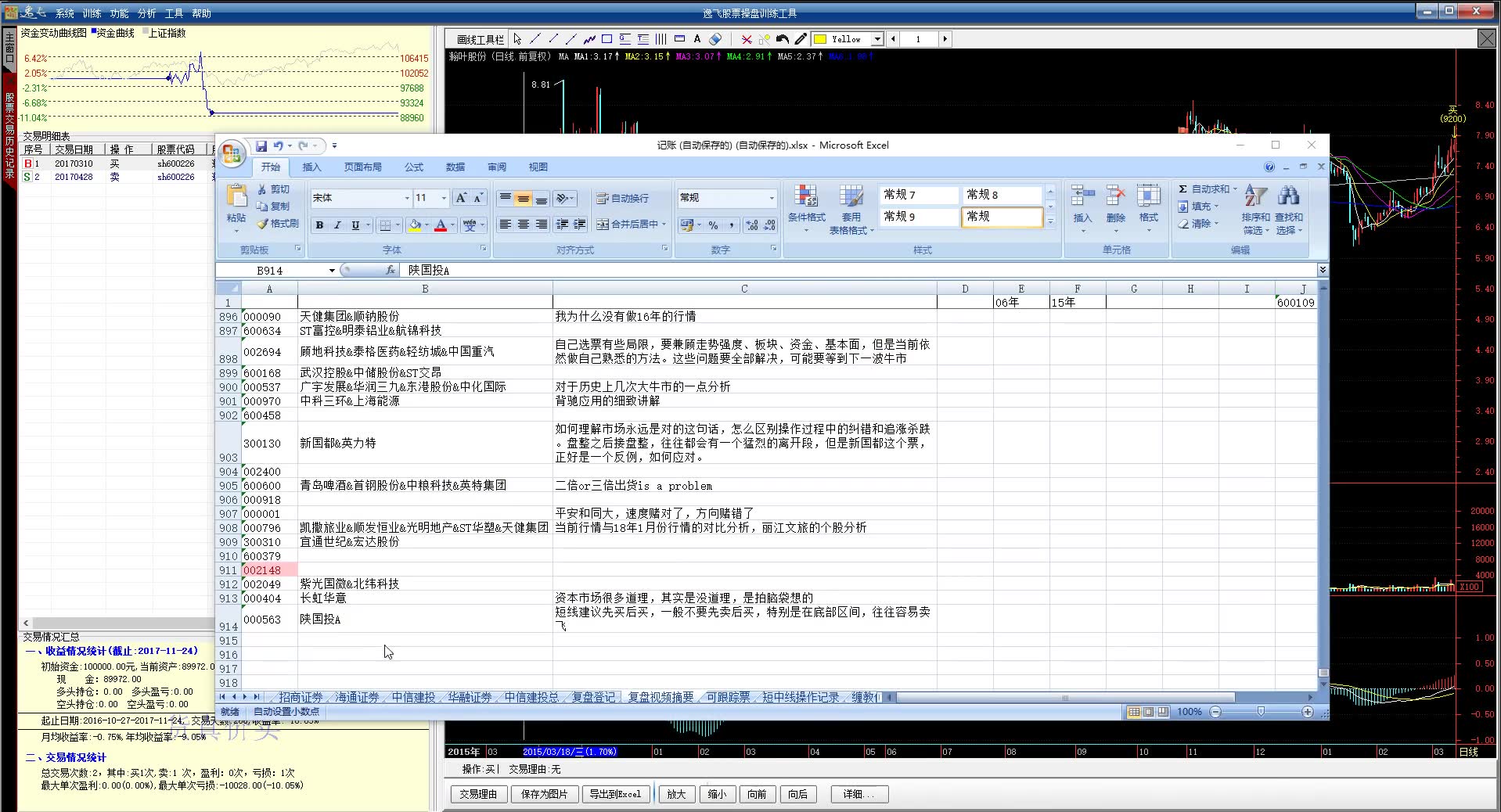Select the ruler measurement tool
The image size is (1501, 812).
click(x=679, y=39)
